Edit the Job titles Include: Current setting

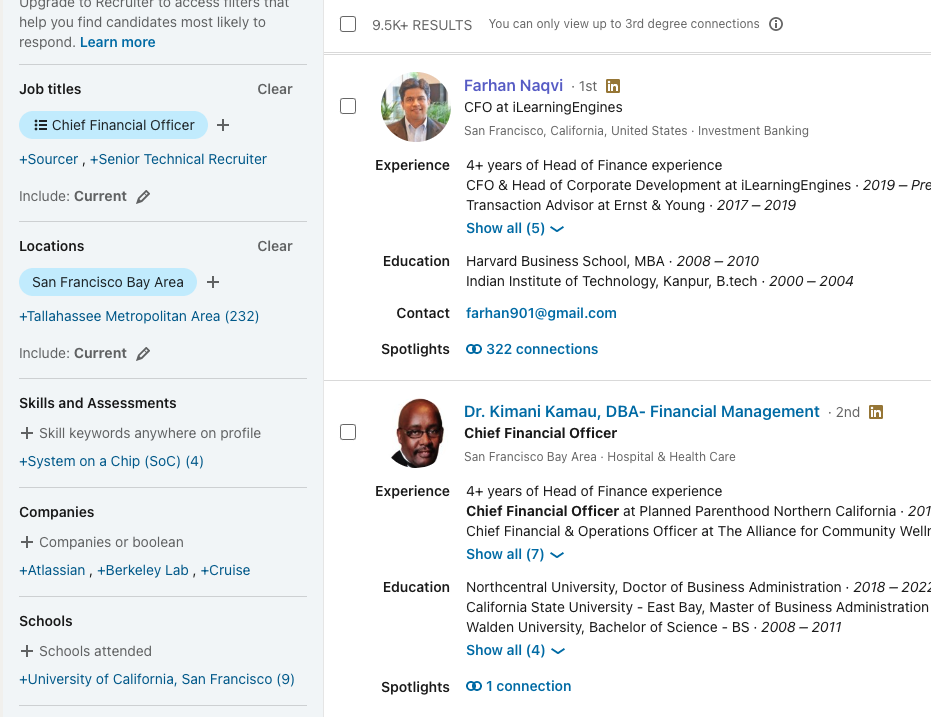[143, 196]
